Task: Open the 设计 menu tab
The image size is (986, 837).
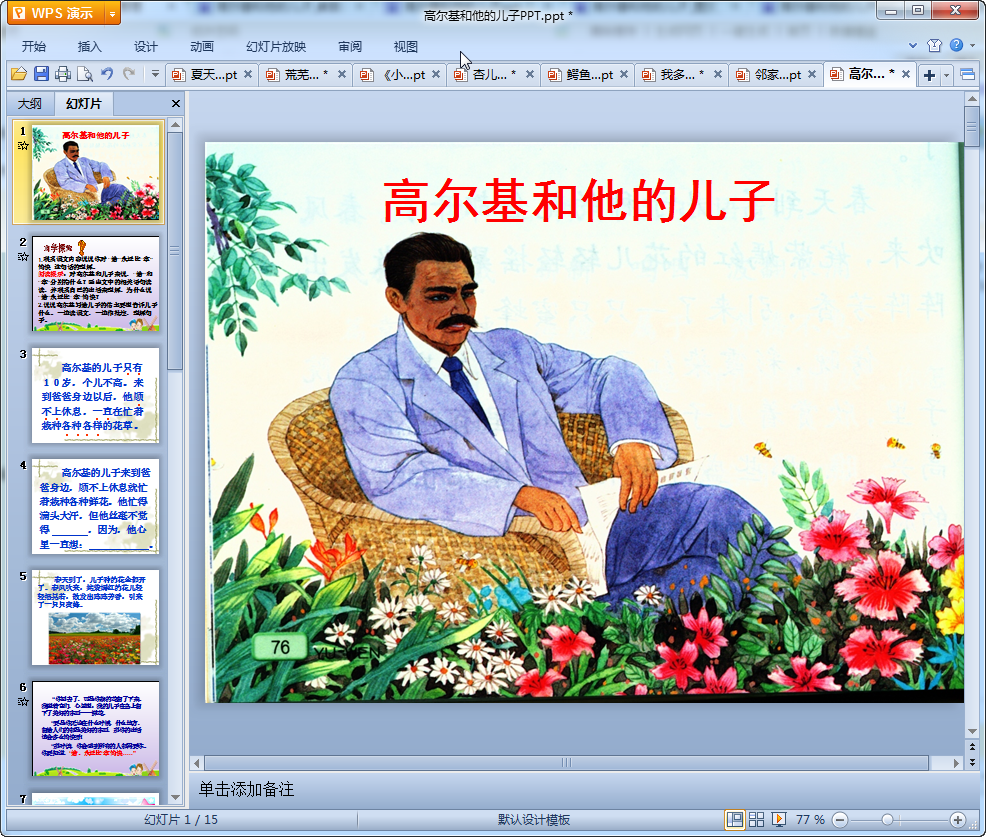Action: pos(145,47)
